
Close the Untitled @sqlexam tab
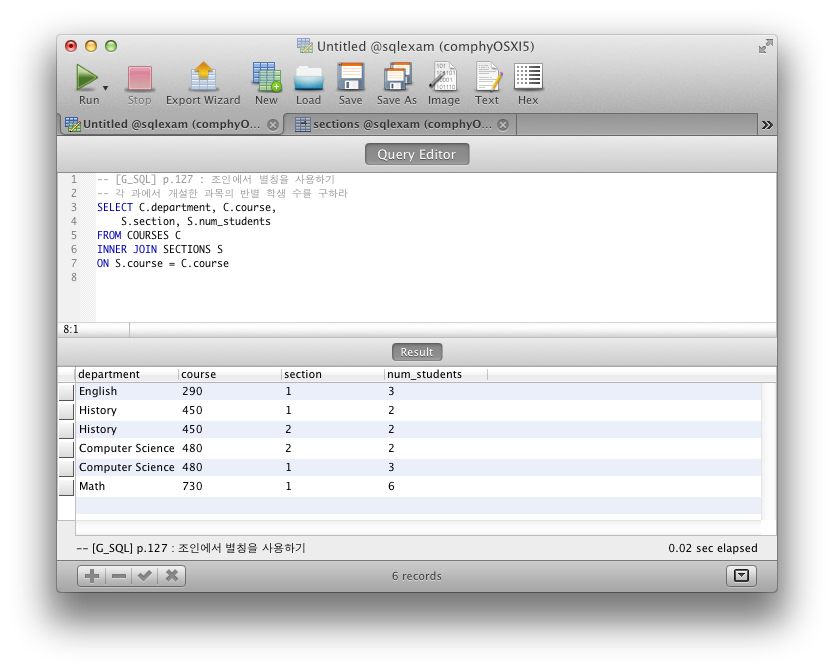[273, 125]
